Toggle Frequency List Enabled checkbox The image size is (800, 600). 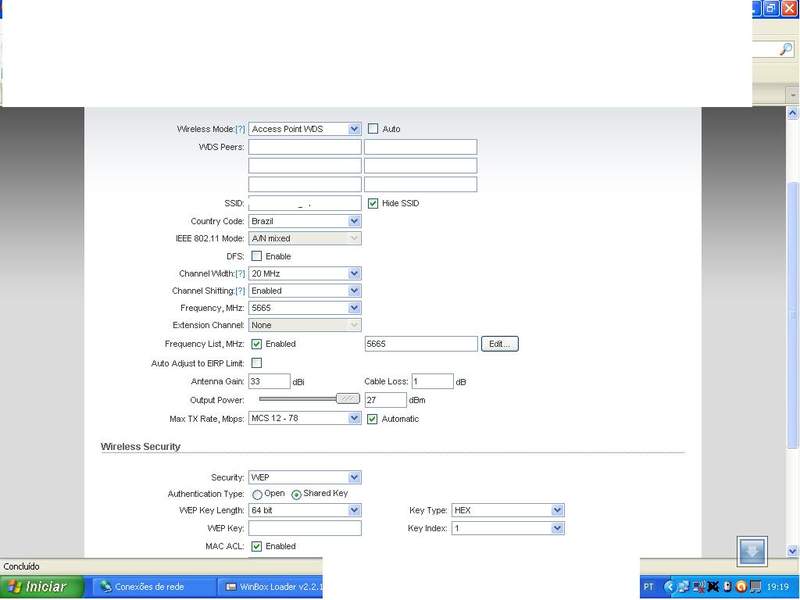tap(257, 344)
